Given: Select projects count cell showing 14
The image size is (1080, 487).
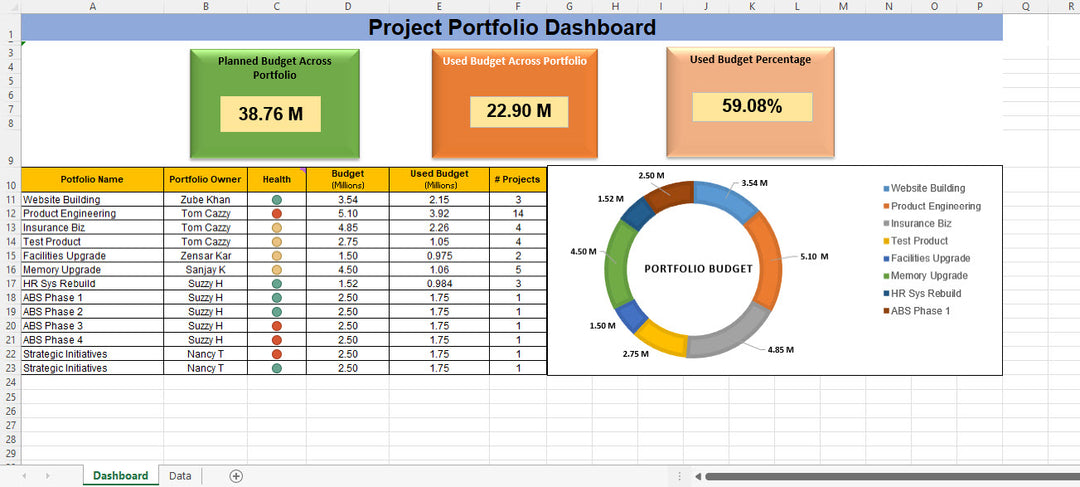Looking at the screenshot, I should tap(518, 214).
